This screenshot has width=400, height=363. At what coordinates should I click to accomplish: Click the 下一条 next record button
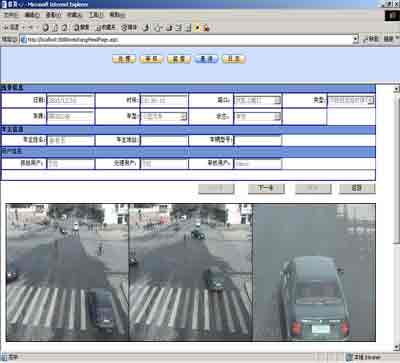coord(266,189)
